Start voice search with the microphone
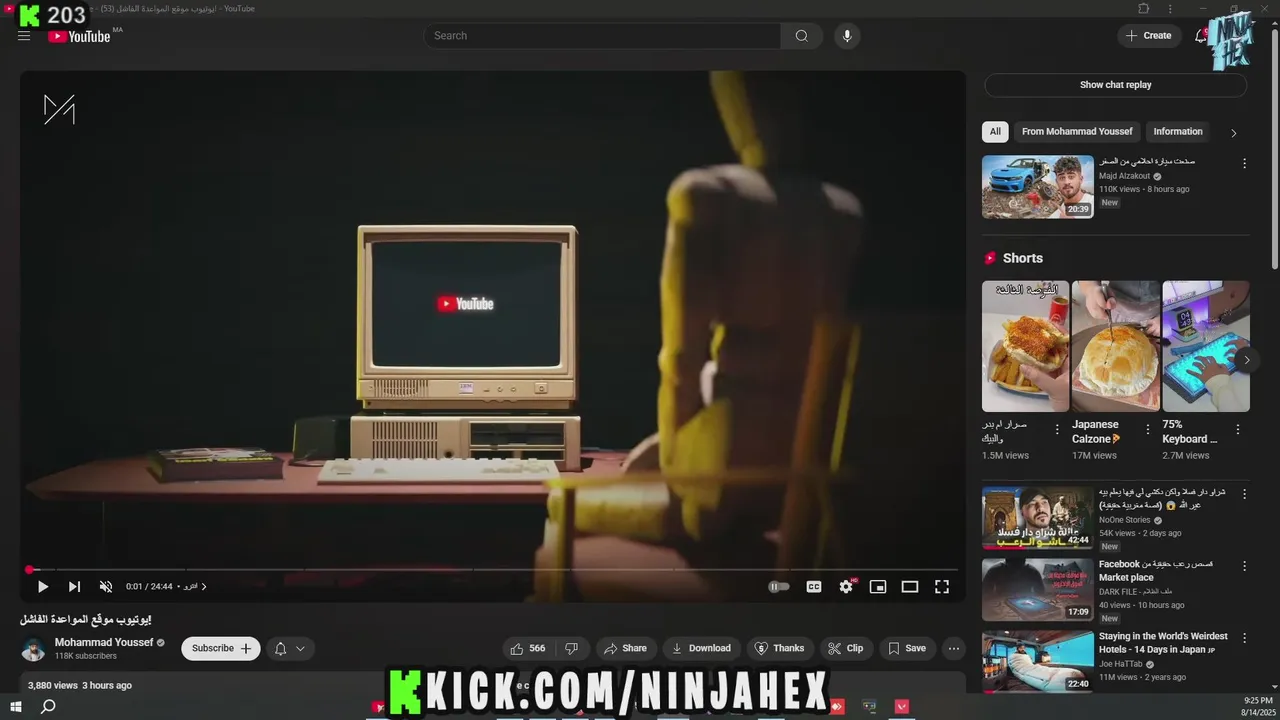The image size is (1280, 720). click(x=847, y=36)
